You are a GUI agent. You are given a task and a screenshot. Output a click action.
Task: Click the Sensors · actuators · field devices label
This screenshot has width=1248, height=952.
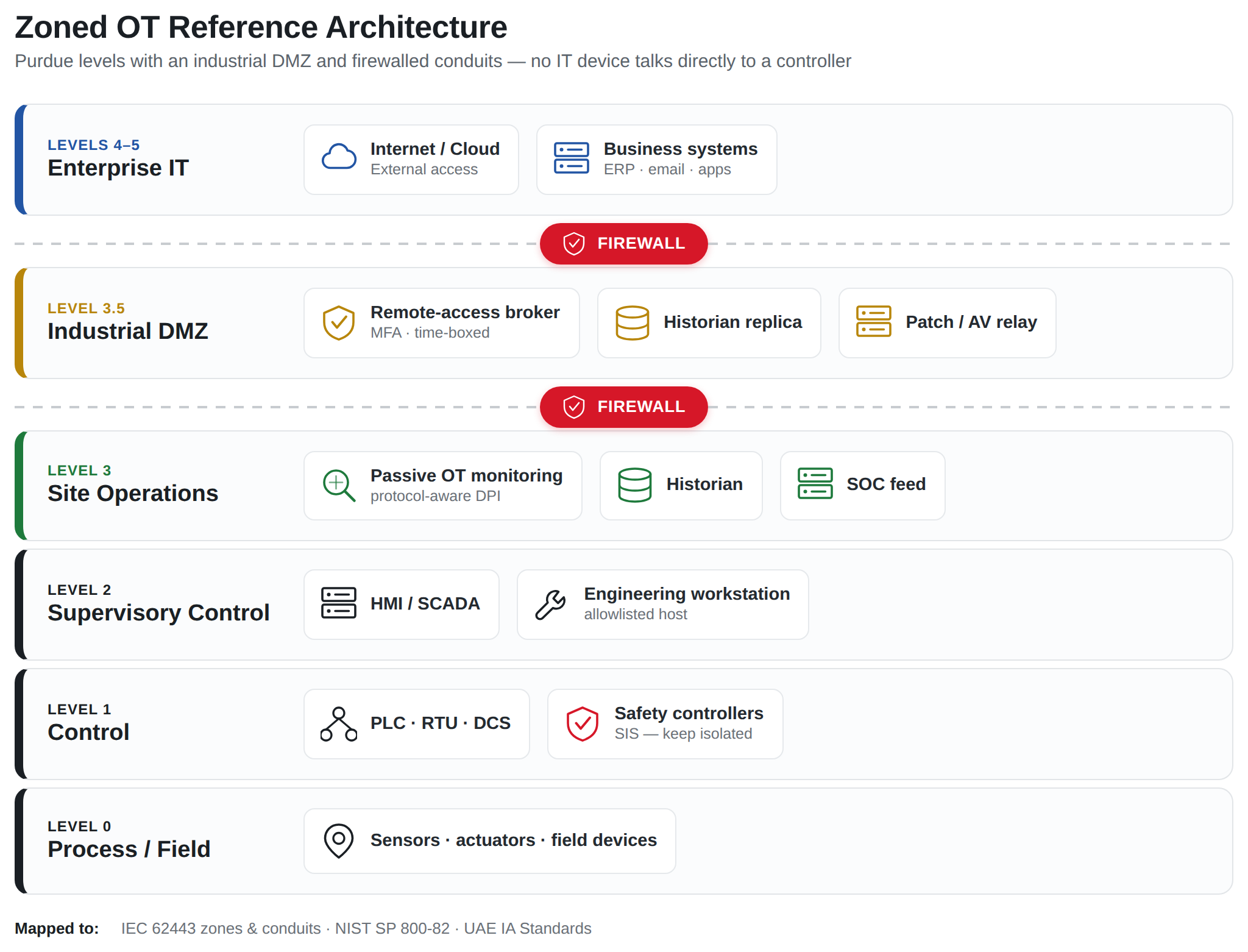pos(514,840)
